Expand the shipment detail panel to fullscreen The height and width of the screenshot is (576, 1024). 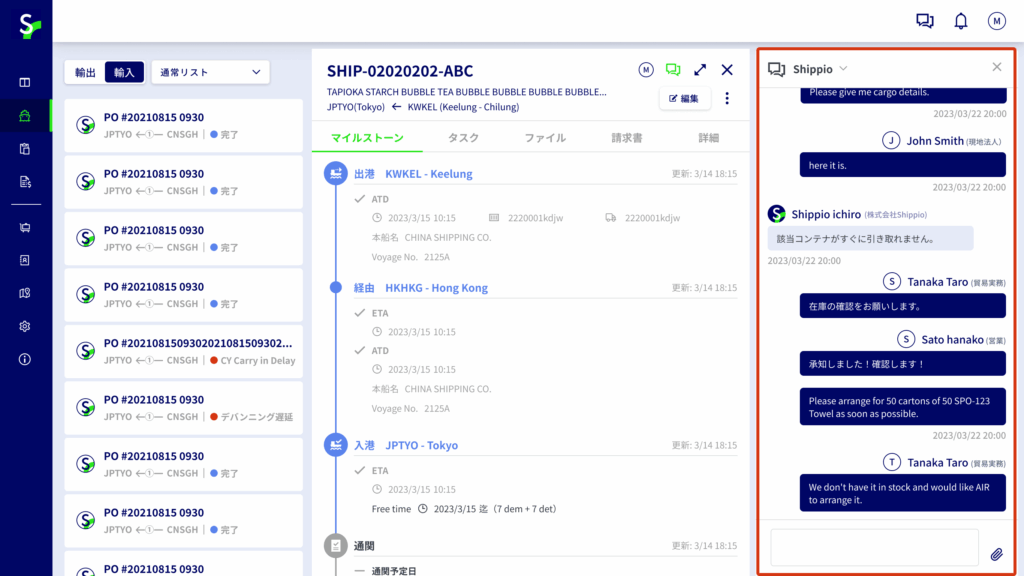click(x=700, y=70)
